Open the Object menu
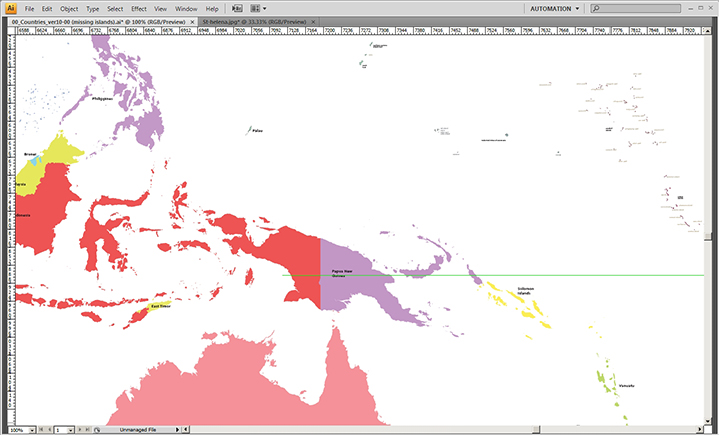 coord(68,8)
